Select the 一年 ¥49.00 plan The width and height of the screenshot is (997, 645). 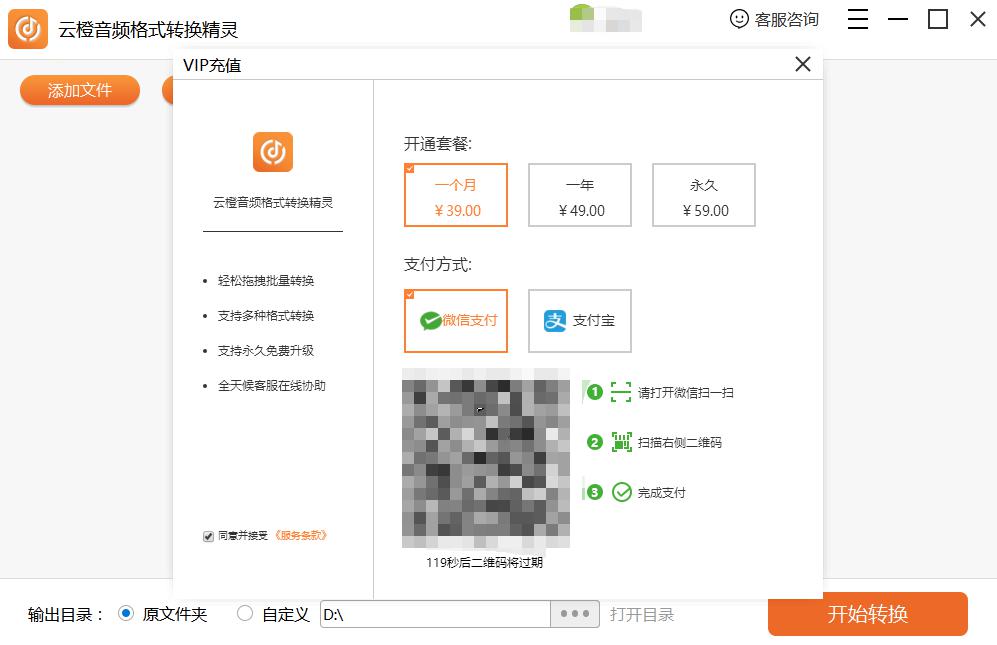tap(580, 195)
